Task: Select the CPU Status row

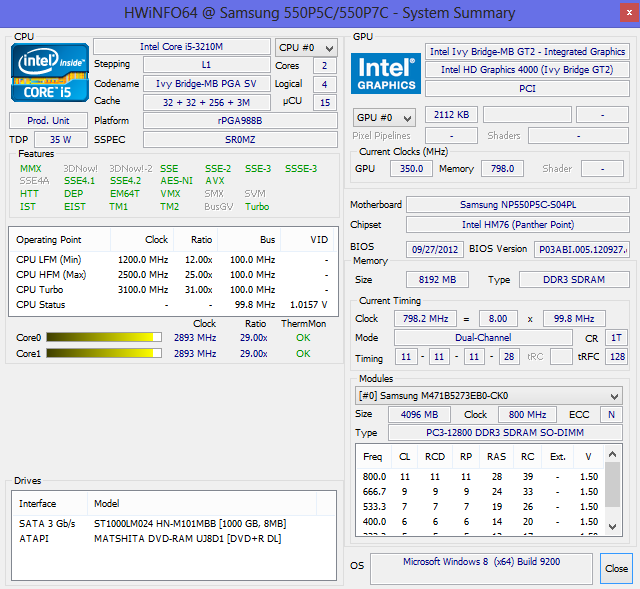Action: click(x=173, y=305)
